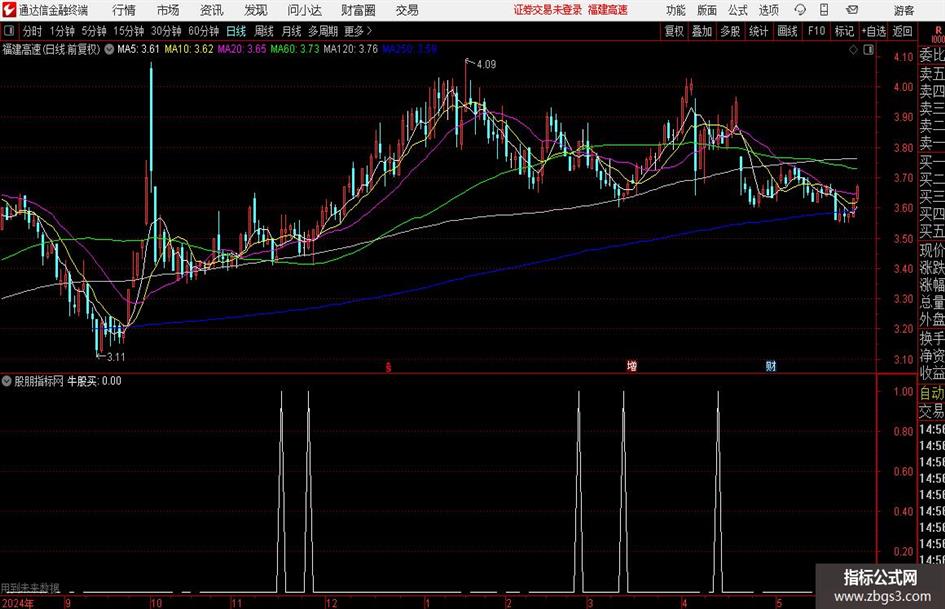Click the 交易 button in right panel
Image resolution: width=945 pixels, height=609 pixels.
click(x=932, y=411)
